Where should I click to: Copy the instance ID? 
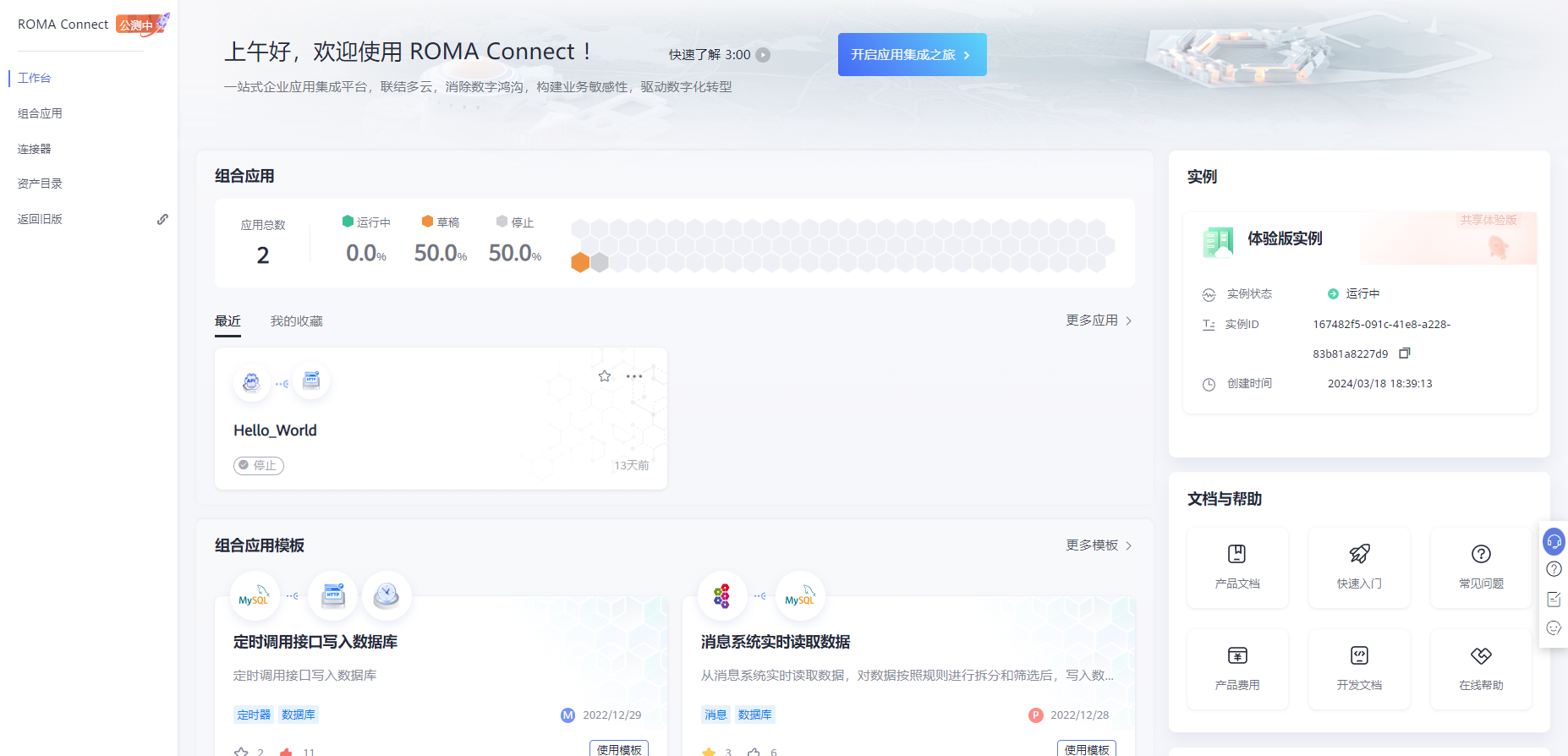[1405, 353]
